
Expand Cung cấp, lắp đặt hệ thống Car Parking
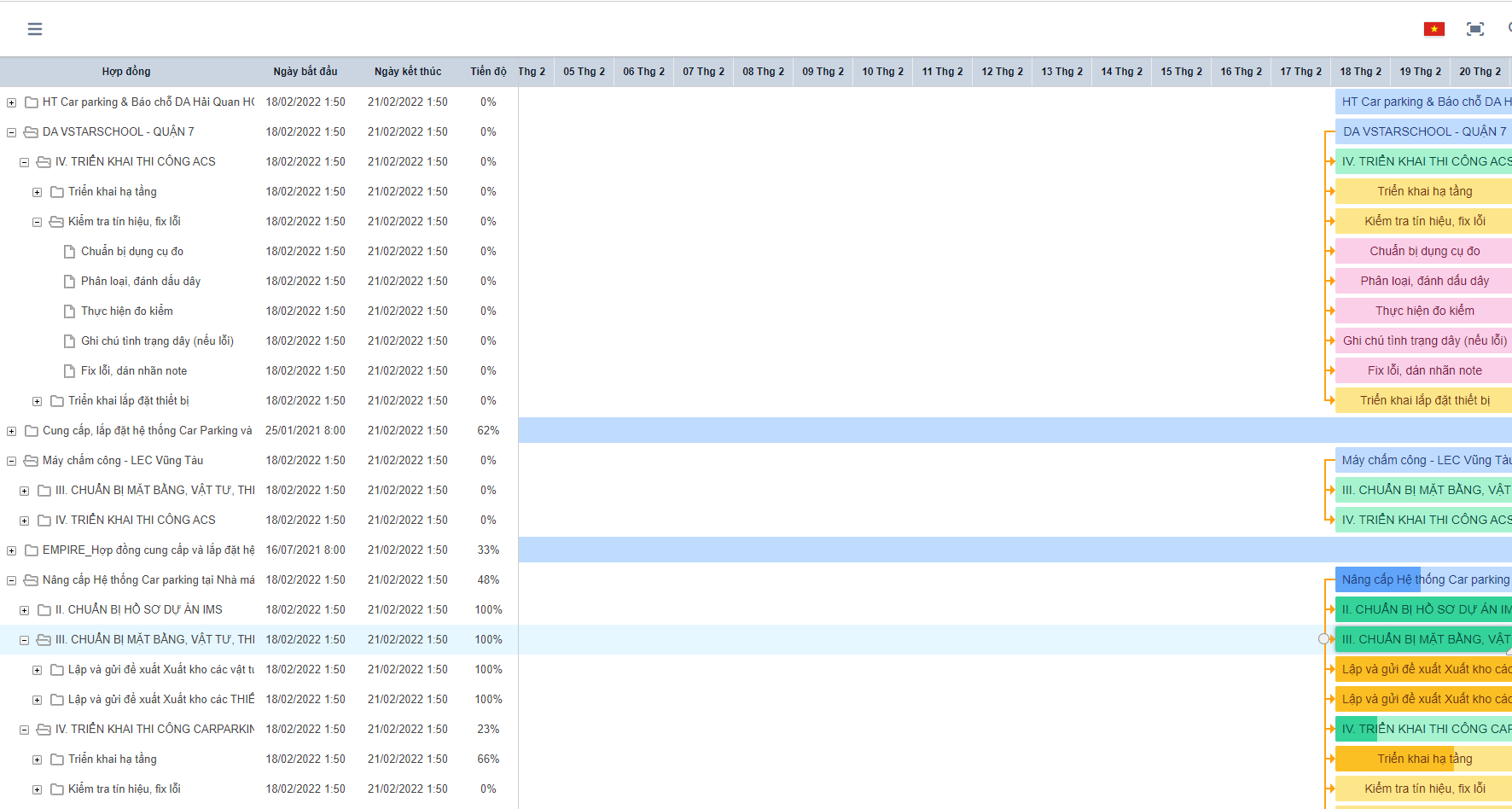tap(12, 431)
